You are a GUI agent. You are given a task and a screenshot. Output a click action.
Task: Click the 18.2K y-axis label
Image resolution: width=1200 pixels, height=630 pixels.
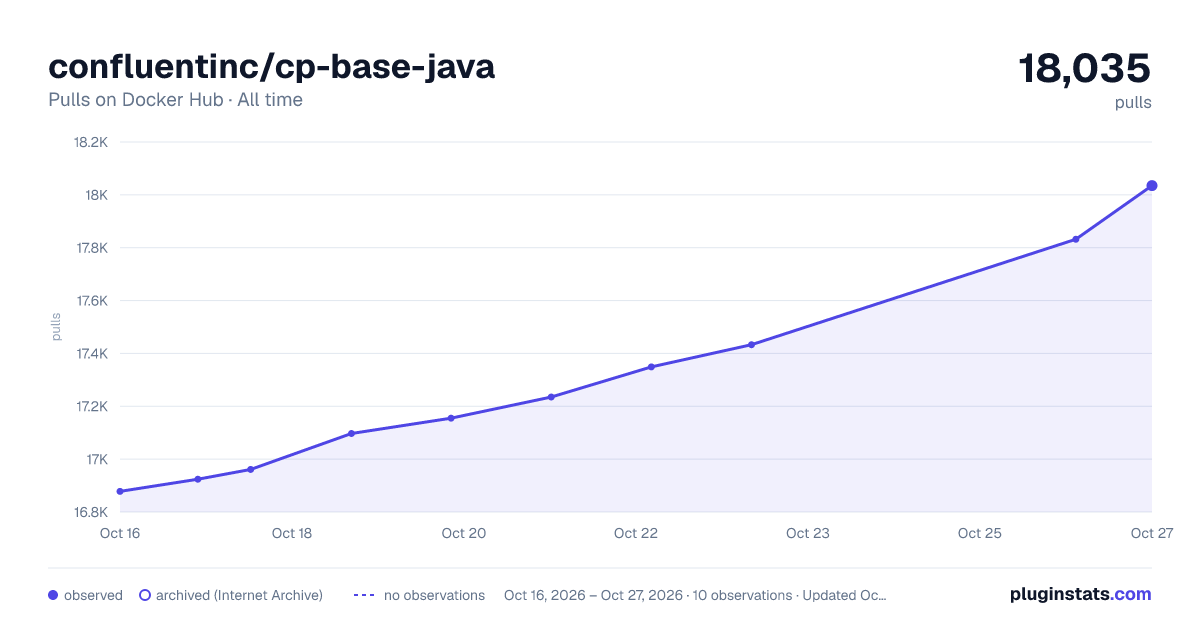coord(90,142)
